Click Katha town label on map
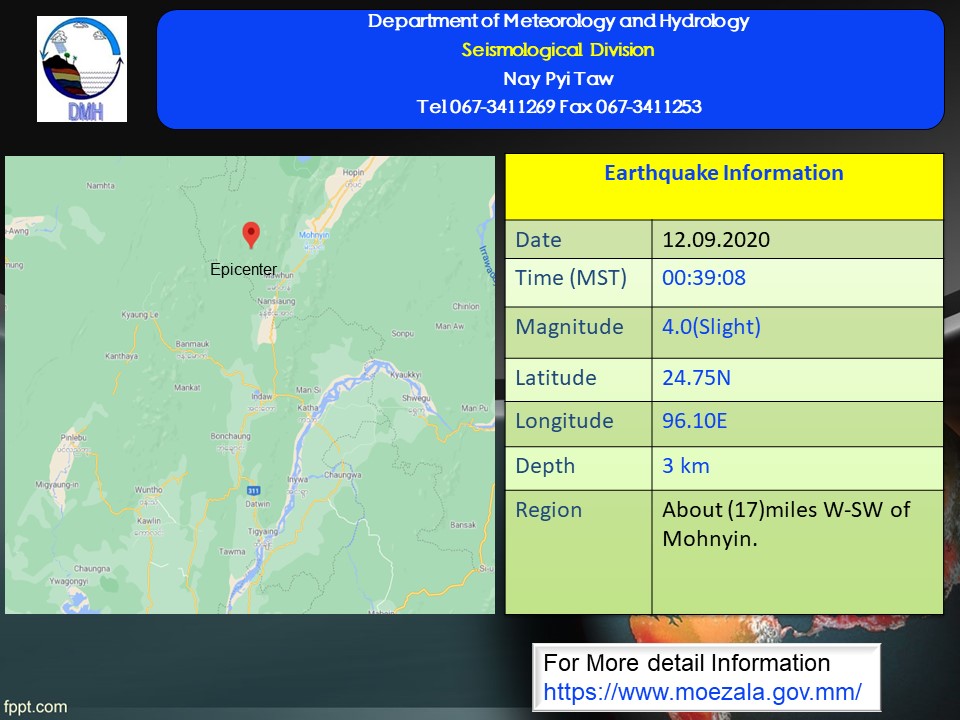960x720 pixels. click(308, 408)
